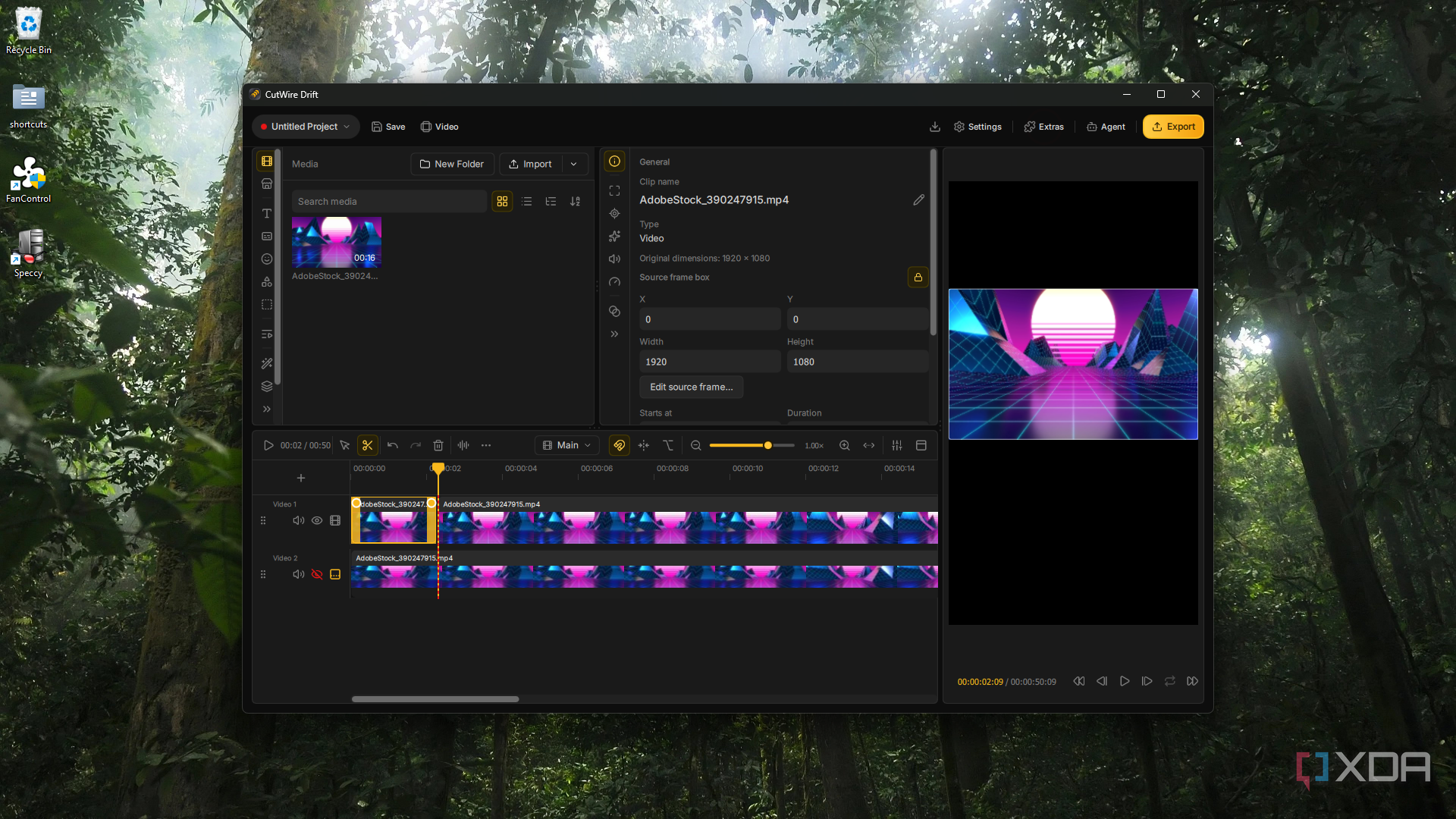1456x819 pixels.
Task: Toggle loop playback in preview
Action: pyautogui.click(x=1170, y=681)
